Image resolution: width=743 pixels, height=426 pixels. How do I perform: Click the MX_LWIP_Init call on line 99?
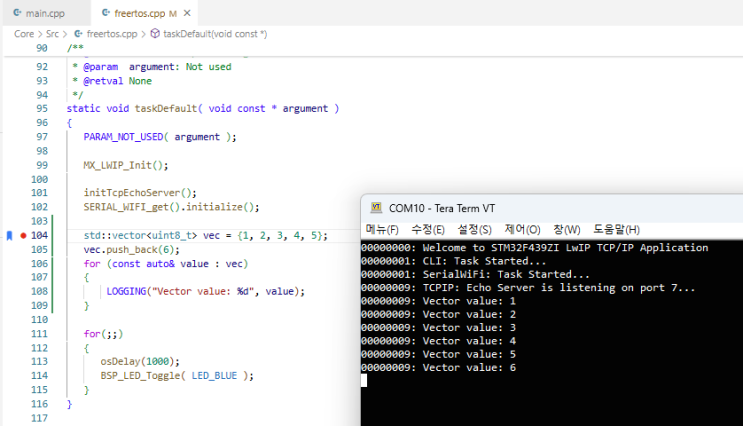126,165
